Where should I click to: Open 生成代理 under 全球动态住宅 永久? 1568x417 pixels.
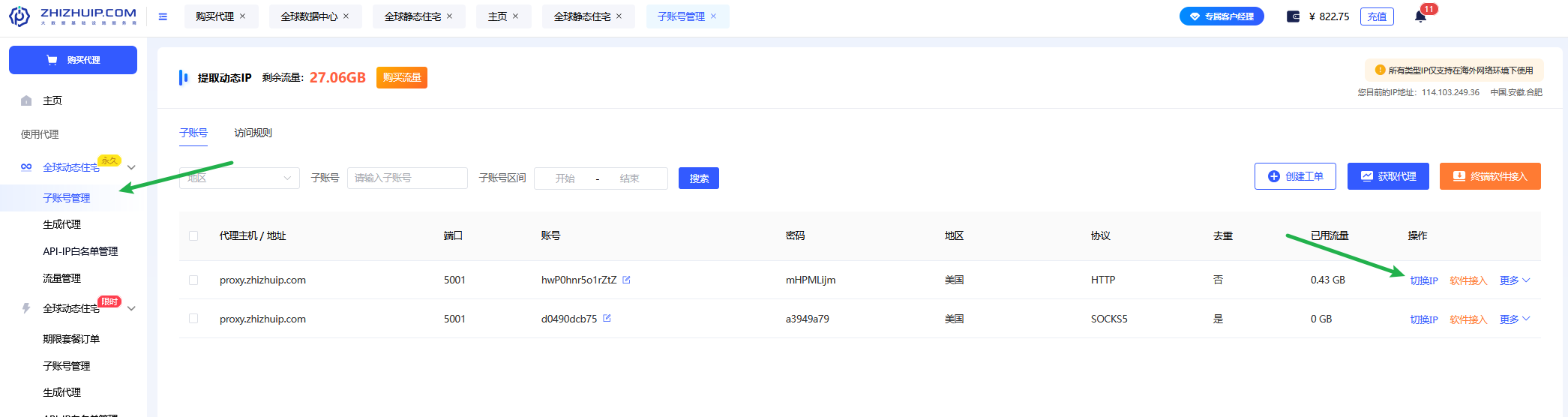(62, 224)
